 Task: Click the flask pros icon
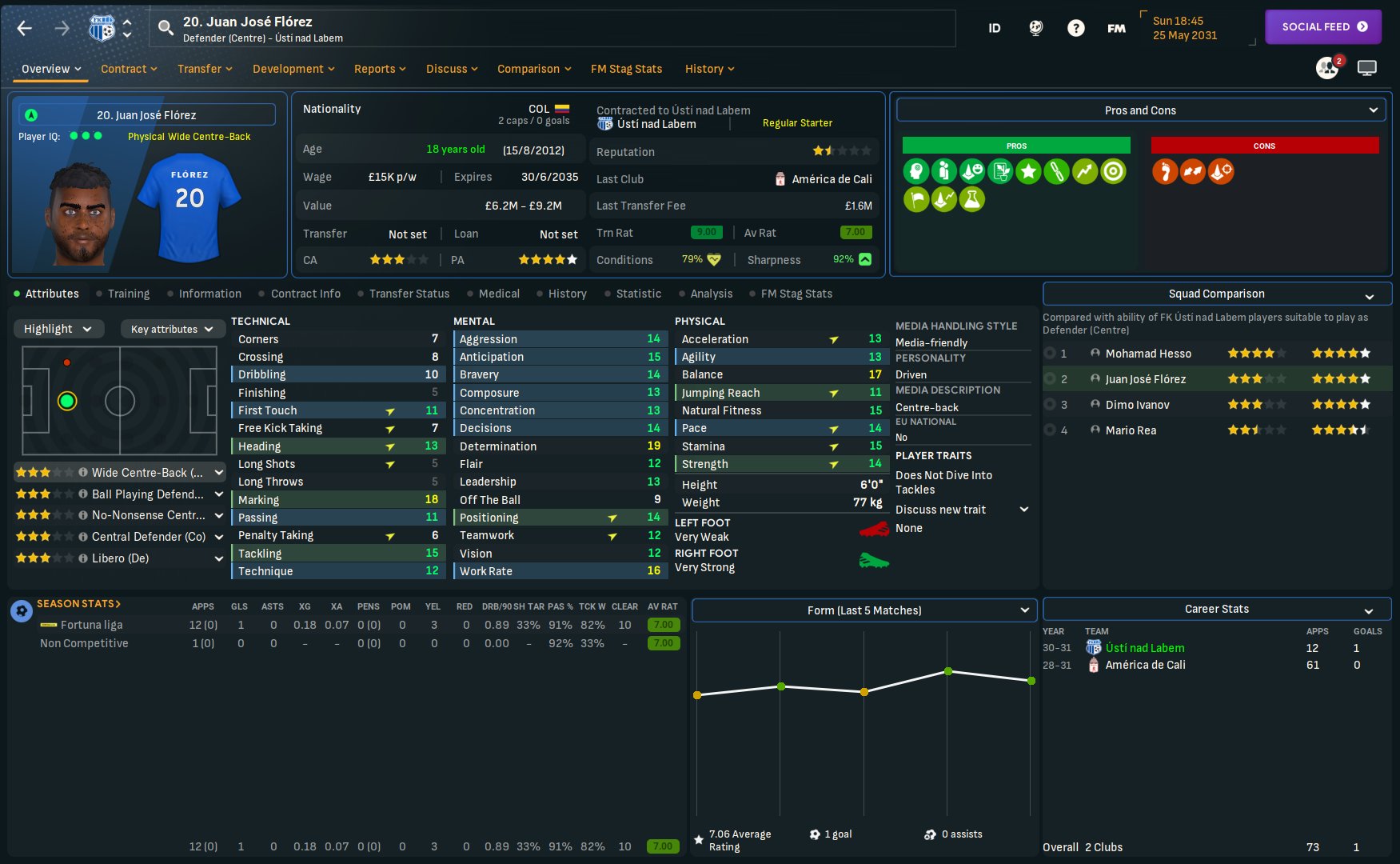972,199
